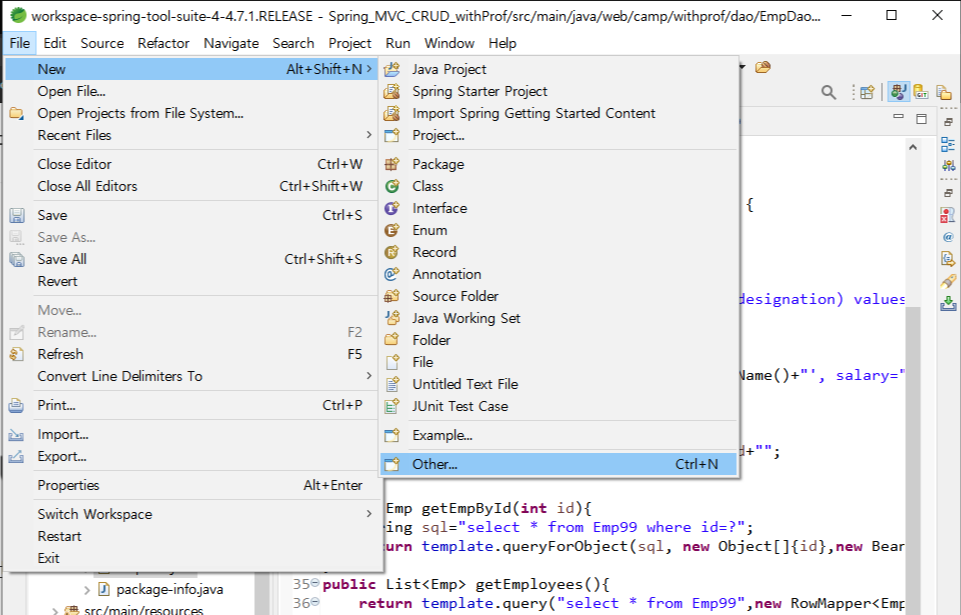
Task: Select Project... in New submenu
Action: (558, 136)
